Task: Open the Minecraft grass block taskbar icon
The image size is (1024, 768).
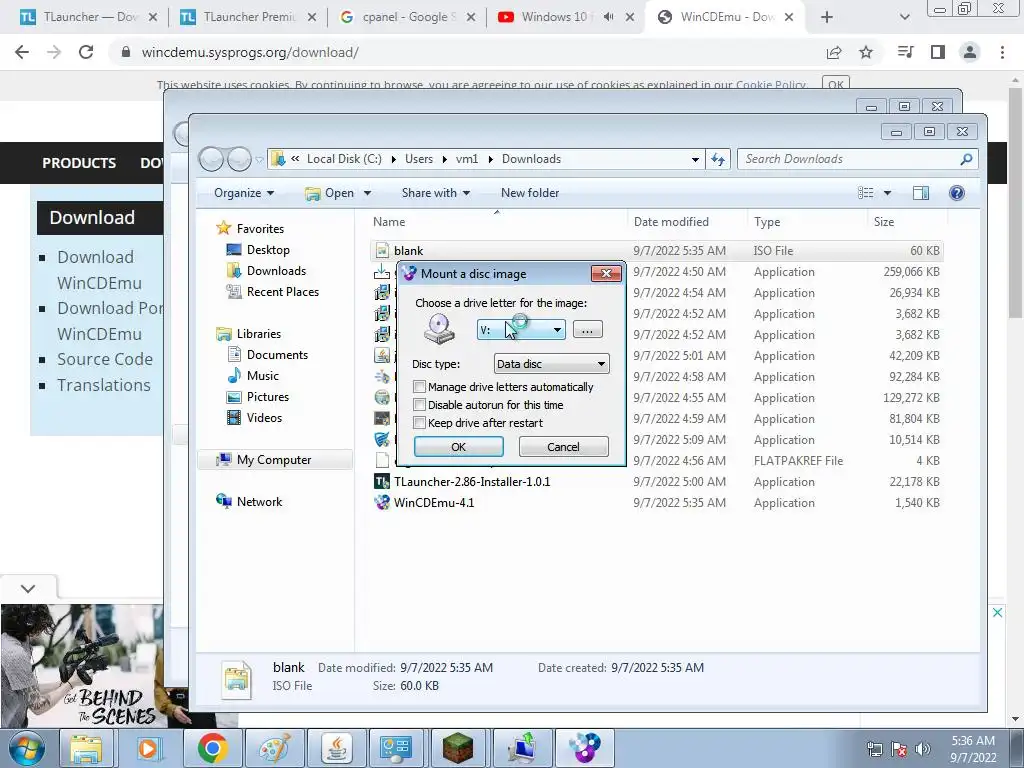Action: coord(458,748)
